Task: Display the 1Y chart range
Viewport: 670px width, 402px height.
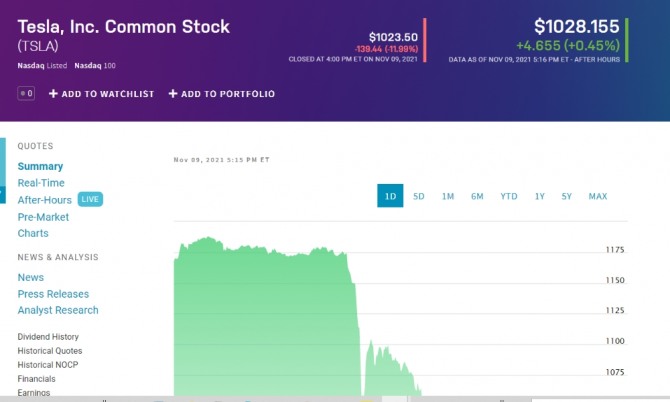Action: pyautogui.click(x=540, y=196)
